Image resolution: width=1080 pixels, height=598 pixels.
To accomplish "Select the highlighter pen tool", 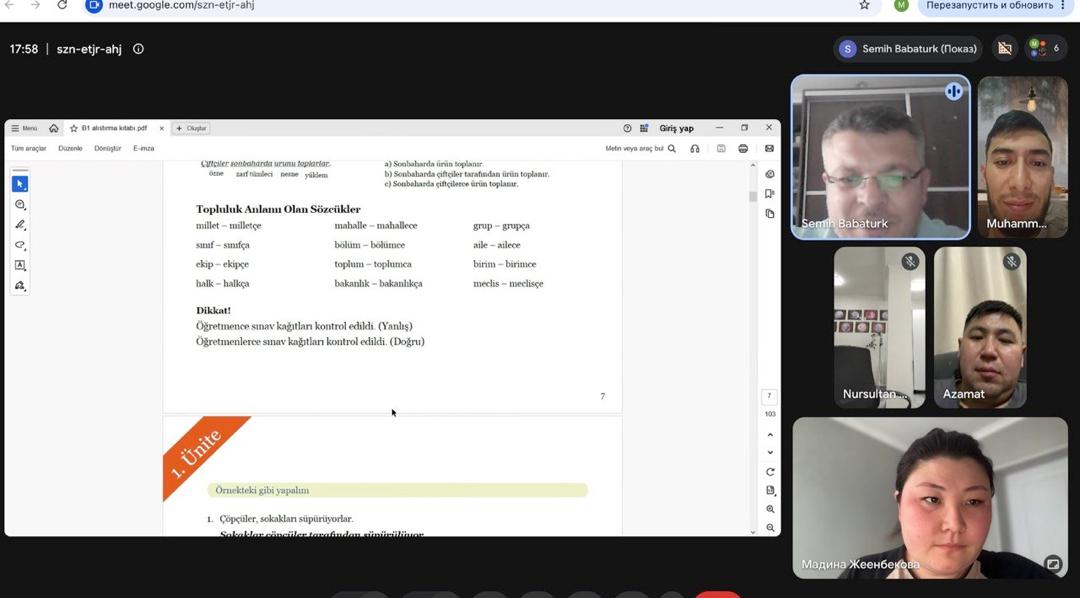I will [x=20, y=225].
